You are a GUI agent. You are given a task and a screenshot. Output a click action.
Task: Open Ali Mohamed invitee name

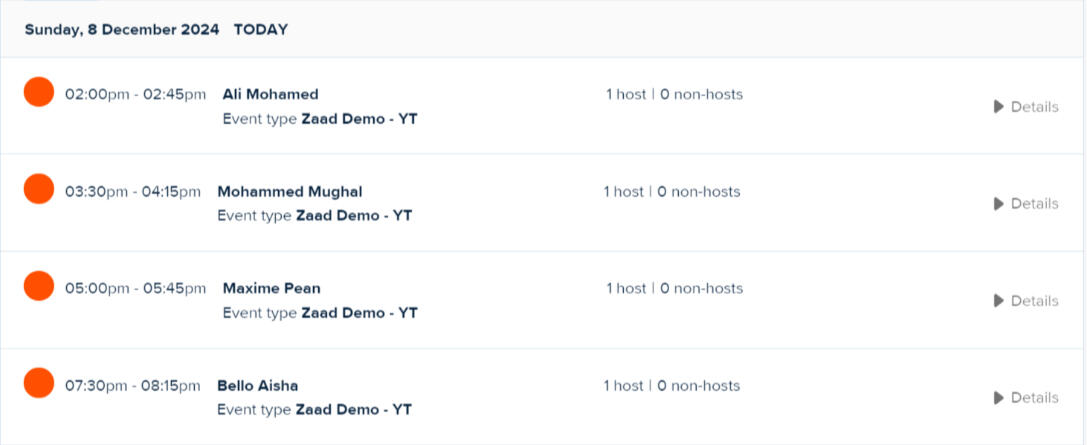click(x=270, y=95)
